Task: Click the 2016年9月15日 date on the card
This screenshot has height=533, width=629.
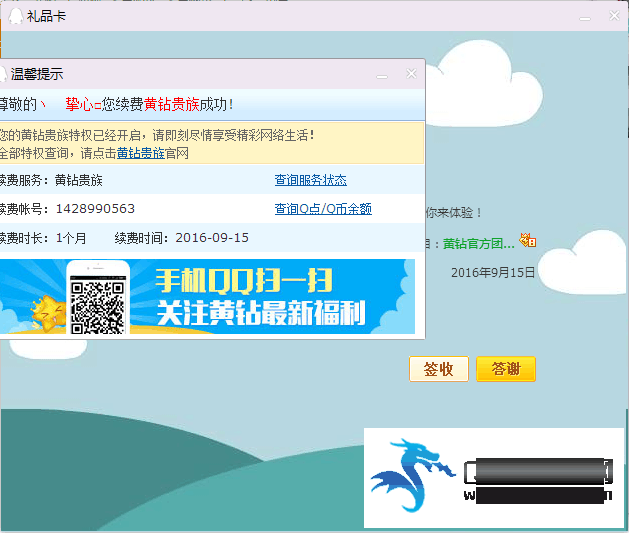Action: [493, 273]
